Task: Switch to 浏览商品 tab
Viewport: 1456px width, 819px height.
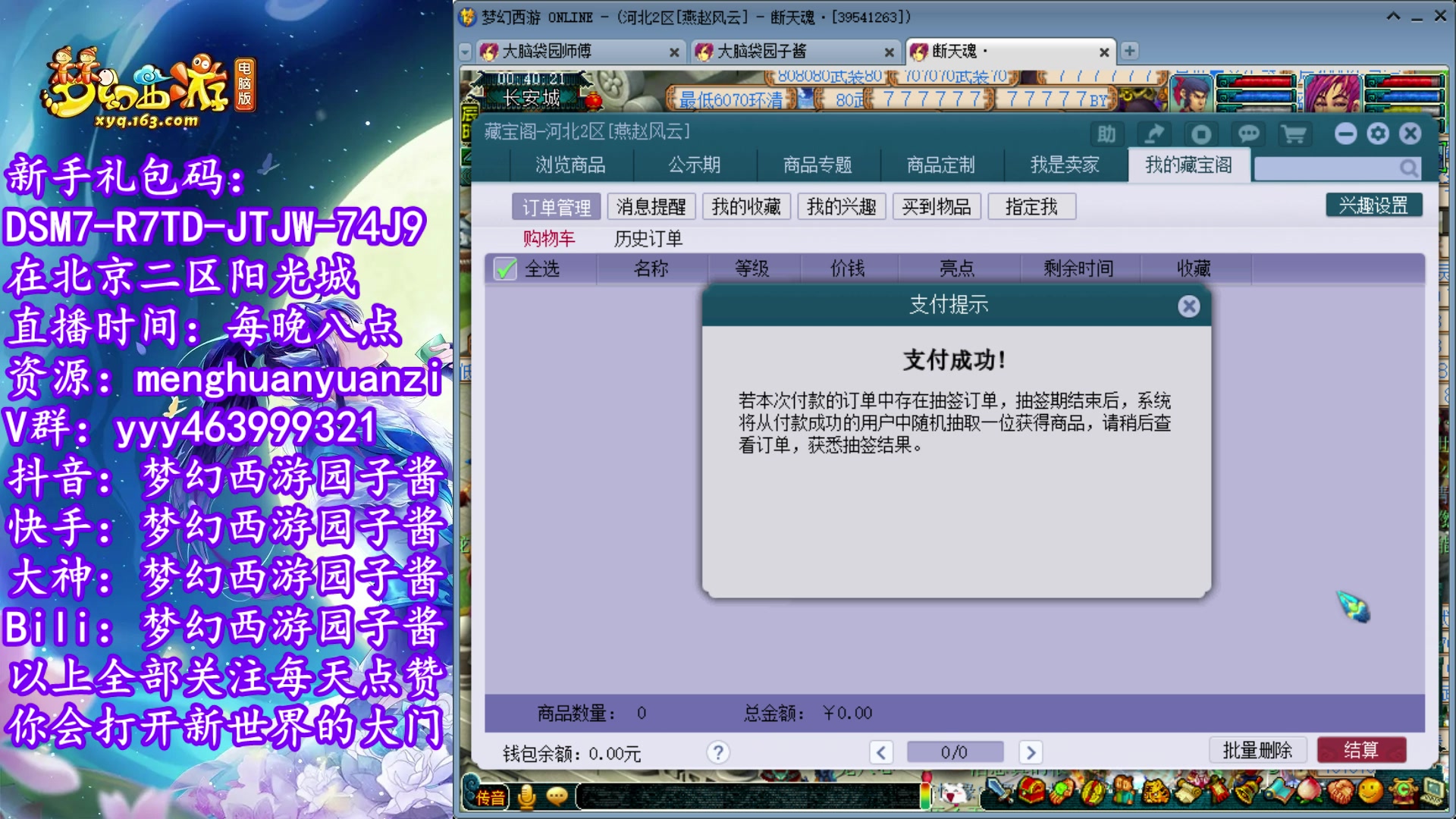Action: pos(570,165)
